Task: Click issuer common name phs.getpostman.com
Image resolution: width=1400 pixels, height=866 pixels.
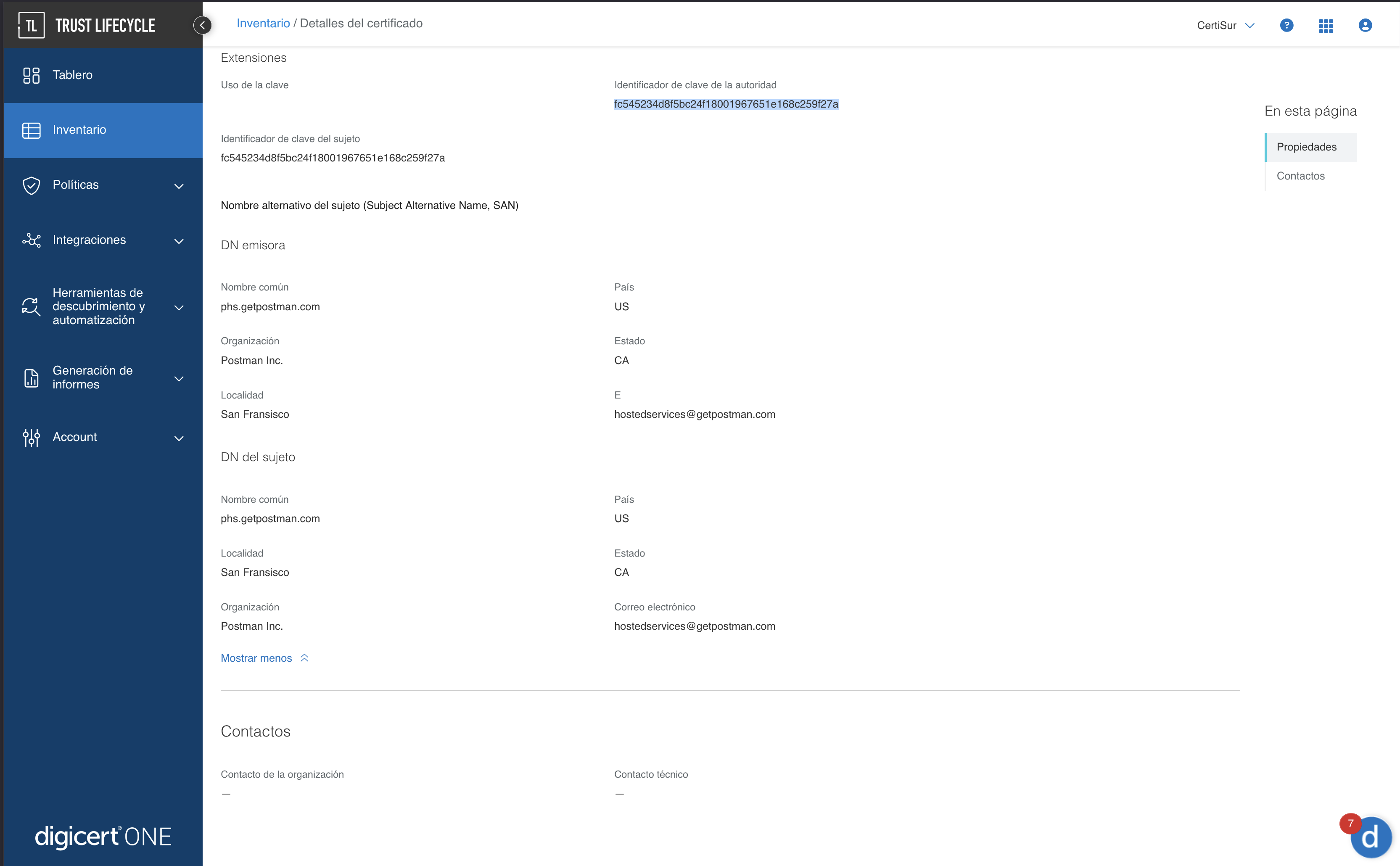Action: coord(270,306)
